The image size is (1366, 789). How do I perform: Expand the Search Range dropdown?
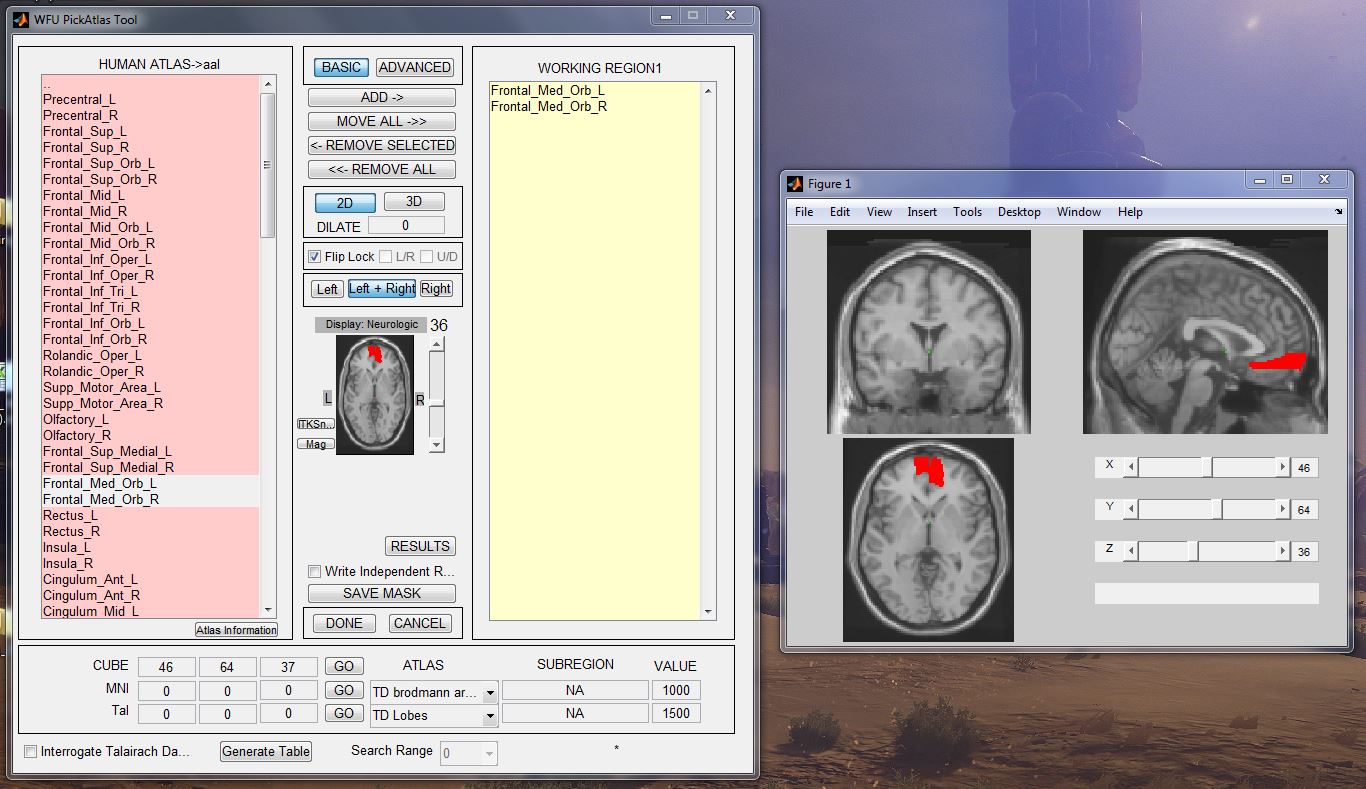click(488, 753)
